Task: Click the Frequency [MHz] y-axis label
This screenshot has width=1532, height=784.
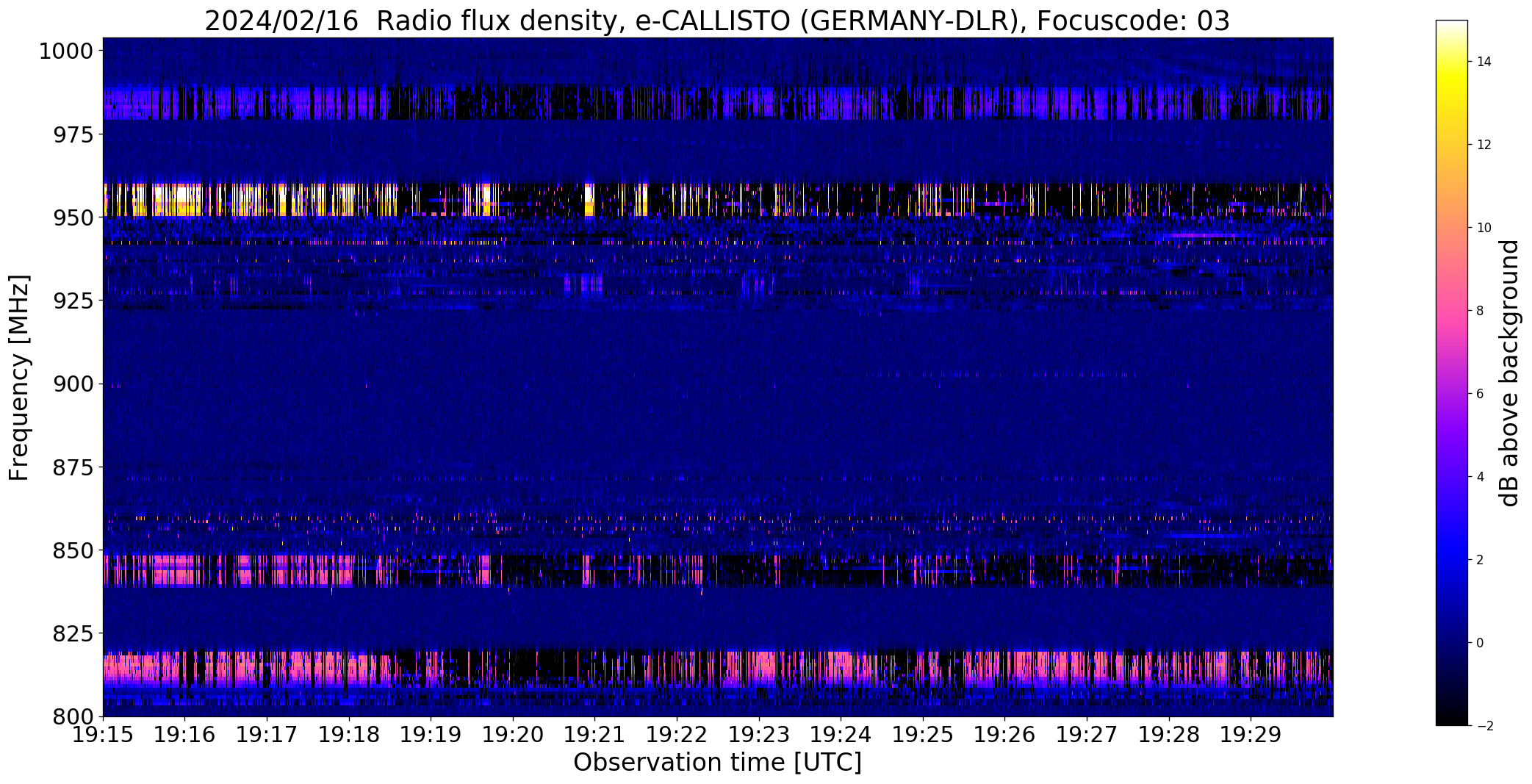Action: click(19, 378)
